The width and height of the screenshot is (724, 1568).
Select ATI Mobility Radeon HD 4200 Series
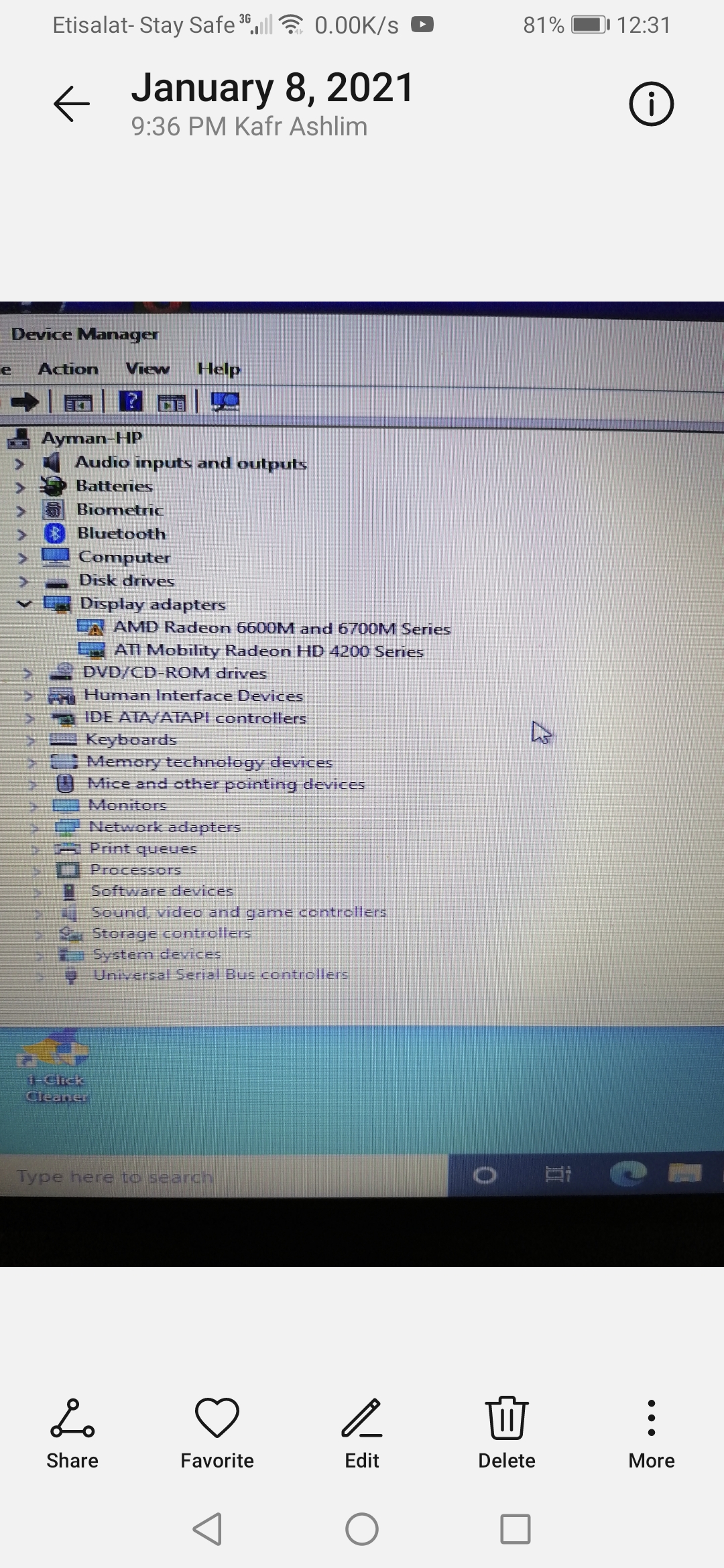click(269, 651)
